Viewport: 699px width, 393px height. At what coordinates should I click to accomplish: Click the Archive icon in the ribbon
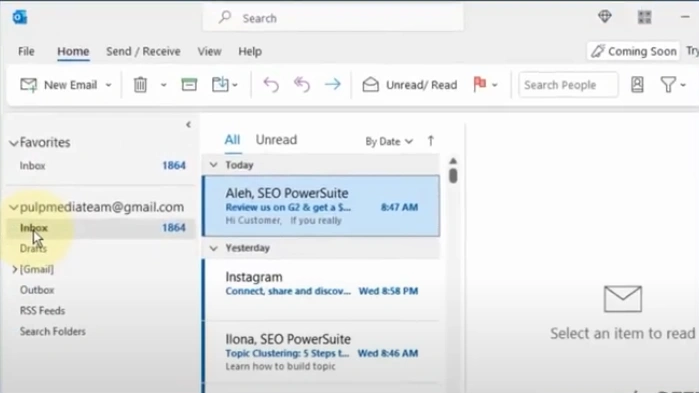point(189,84)
